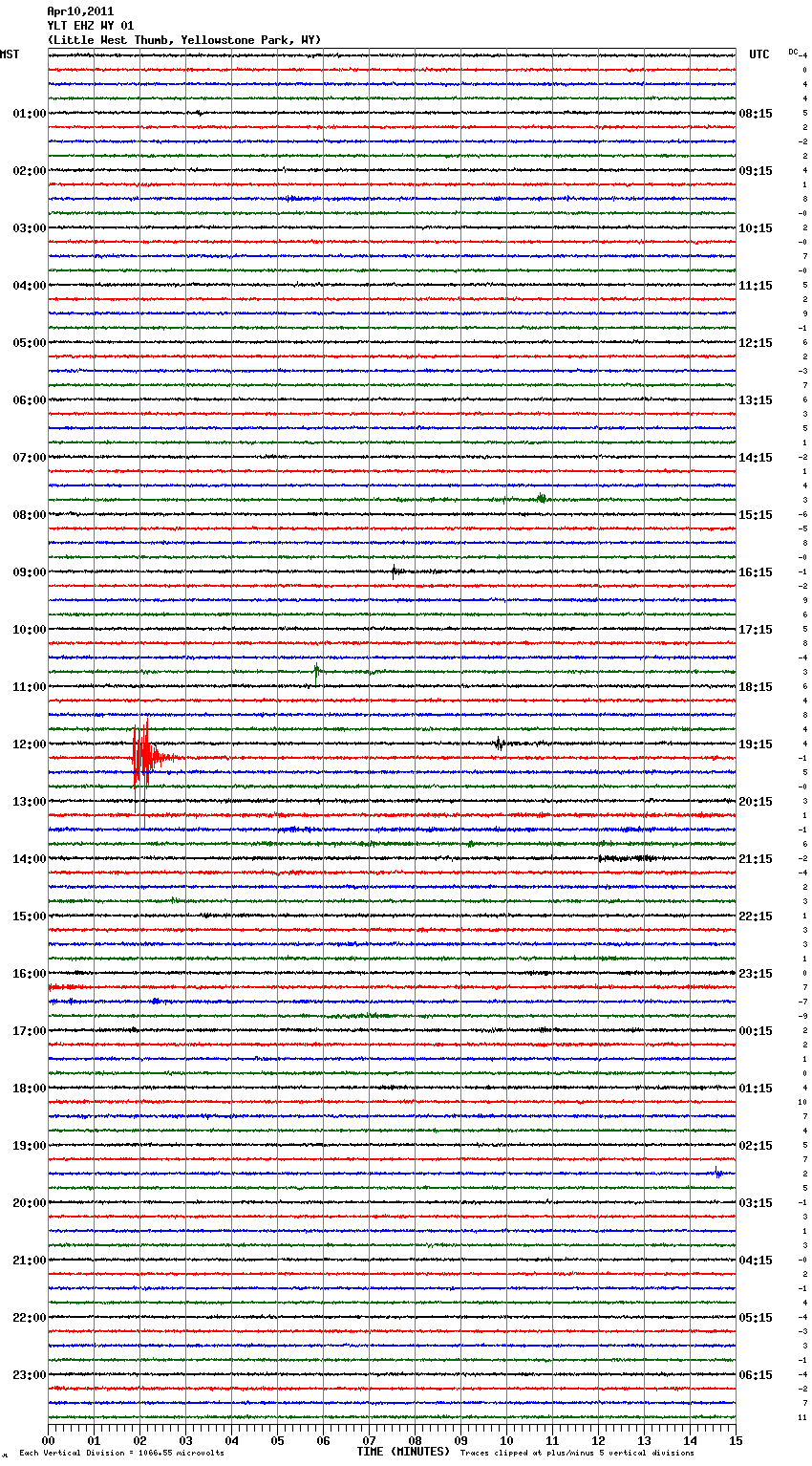Viewport: 812px width, 1466px height.
Task: Select the 01:00 MST time label
Action: pos(29,114)
